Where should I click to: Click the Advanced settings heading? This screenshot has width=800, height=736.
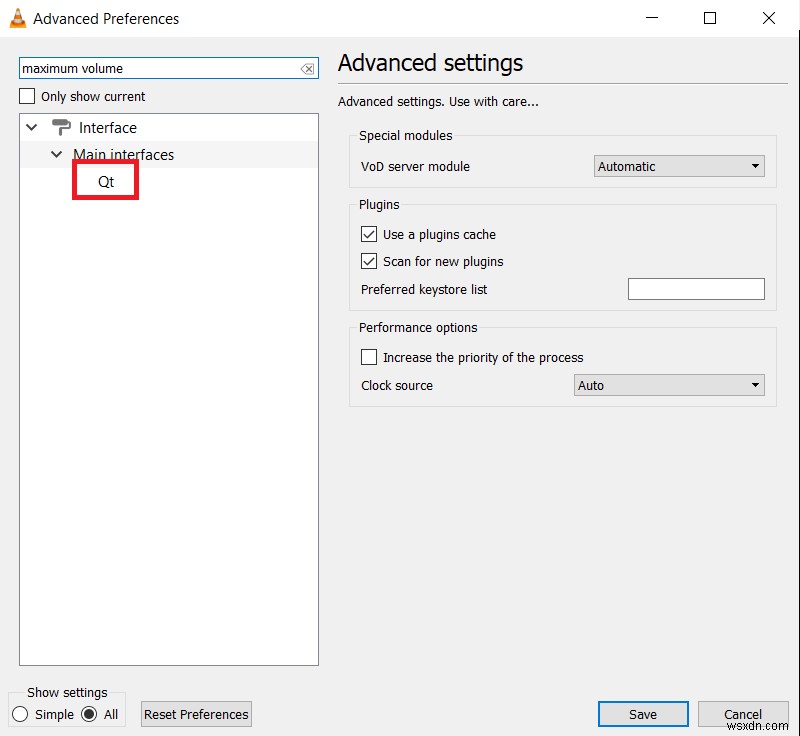pos(430,63)
